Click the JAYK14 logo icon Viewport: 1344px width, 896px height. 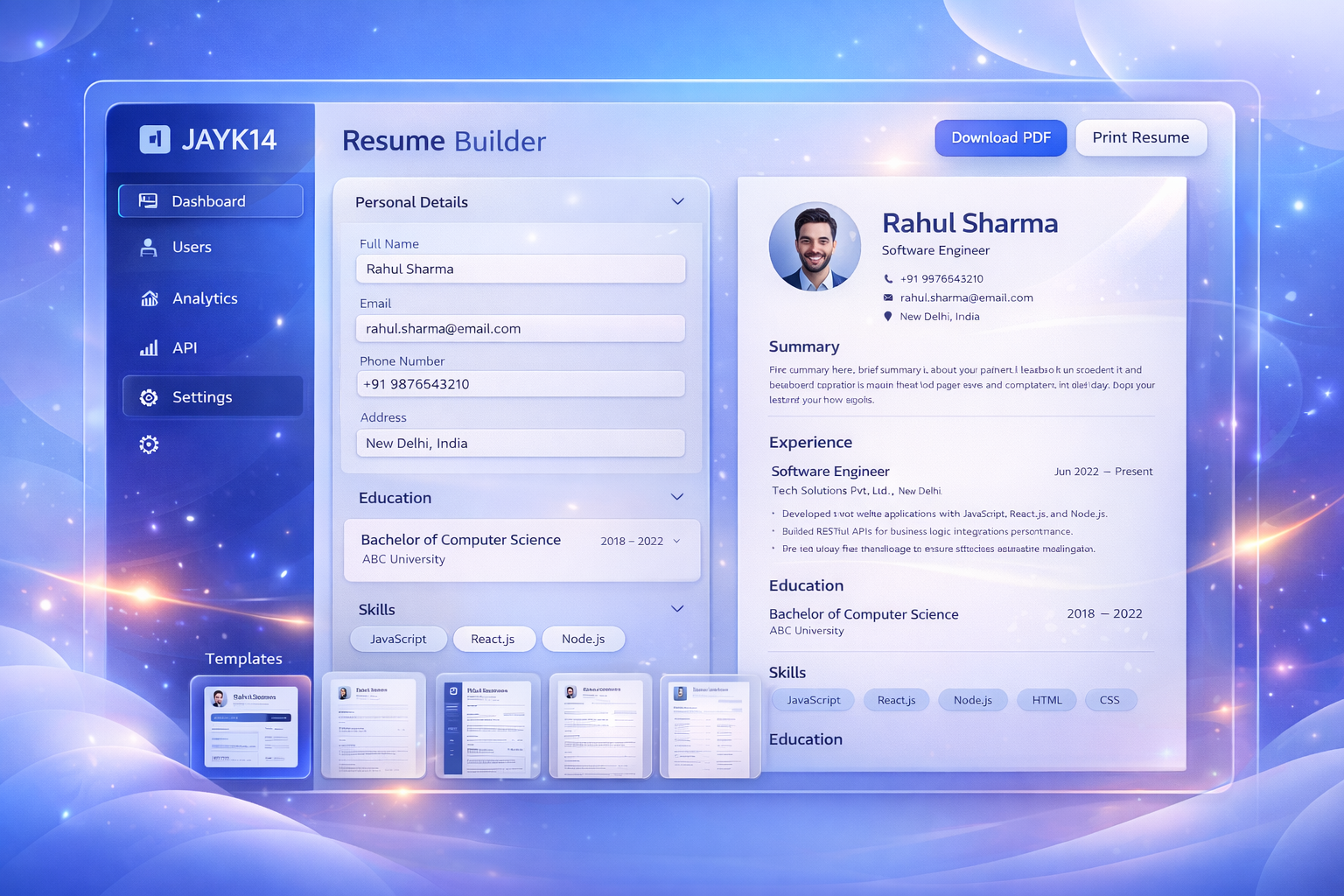[x=154, y=138]
